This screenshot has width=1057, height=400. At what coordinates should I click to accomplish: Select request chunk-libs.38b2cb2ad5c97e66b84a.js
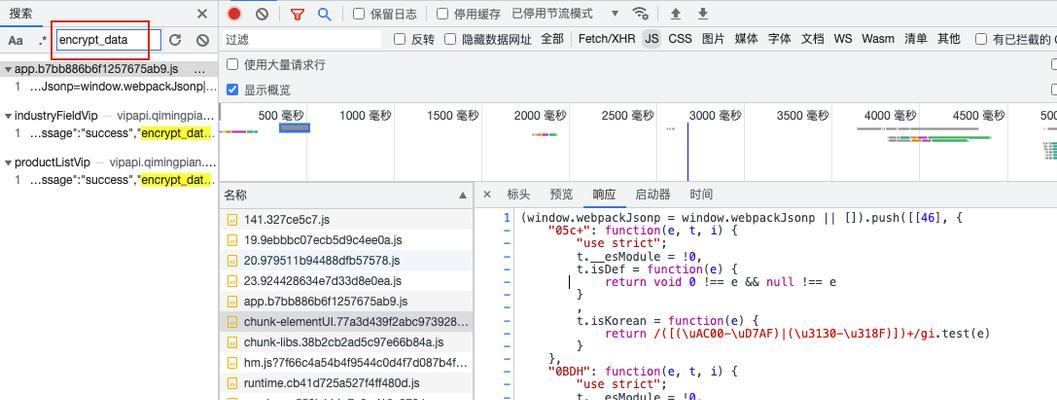click(x=346, y=342)
